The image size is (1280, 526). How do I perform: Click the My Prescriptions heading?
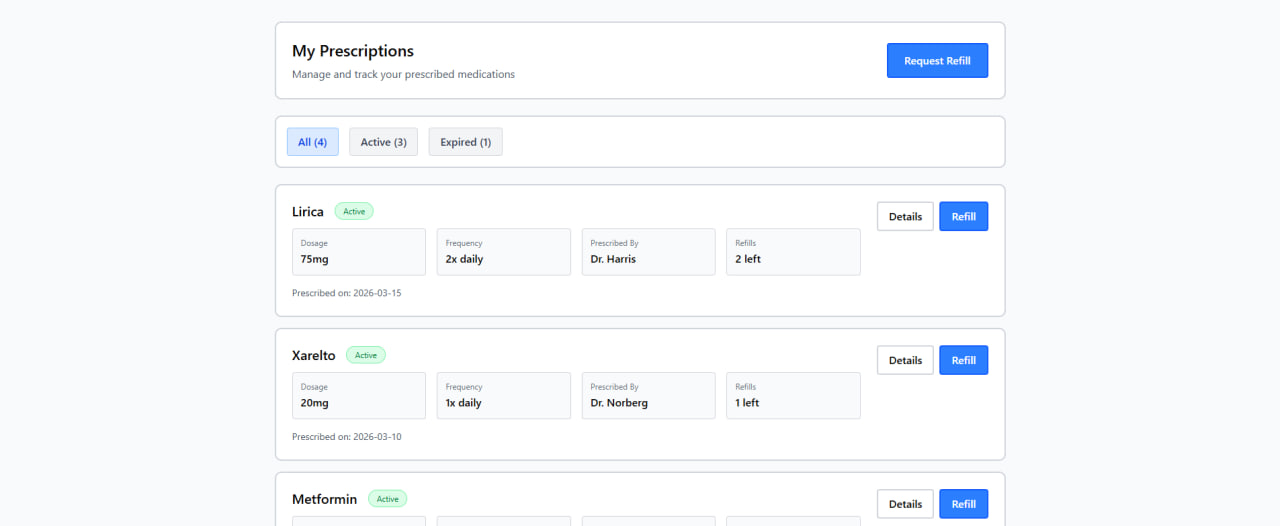(353, 51)
